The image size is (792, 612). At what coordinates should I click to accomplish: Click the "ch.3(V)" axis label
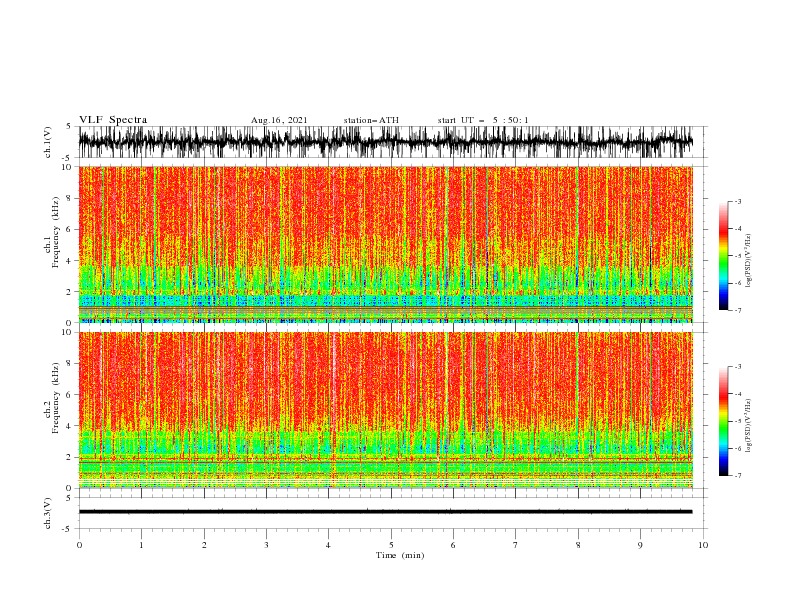click(x=48, y=513)
